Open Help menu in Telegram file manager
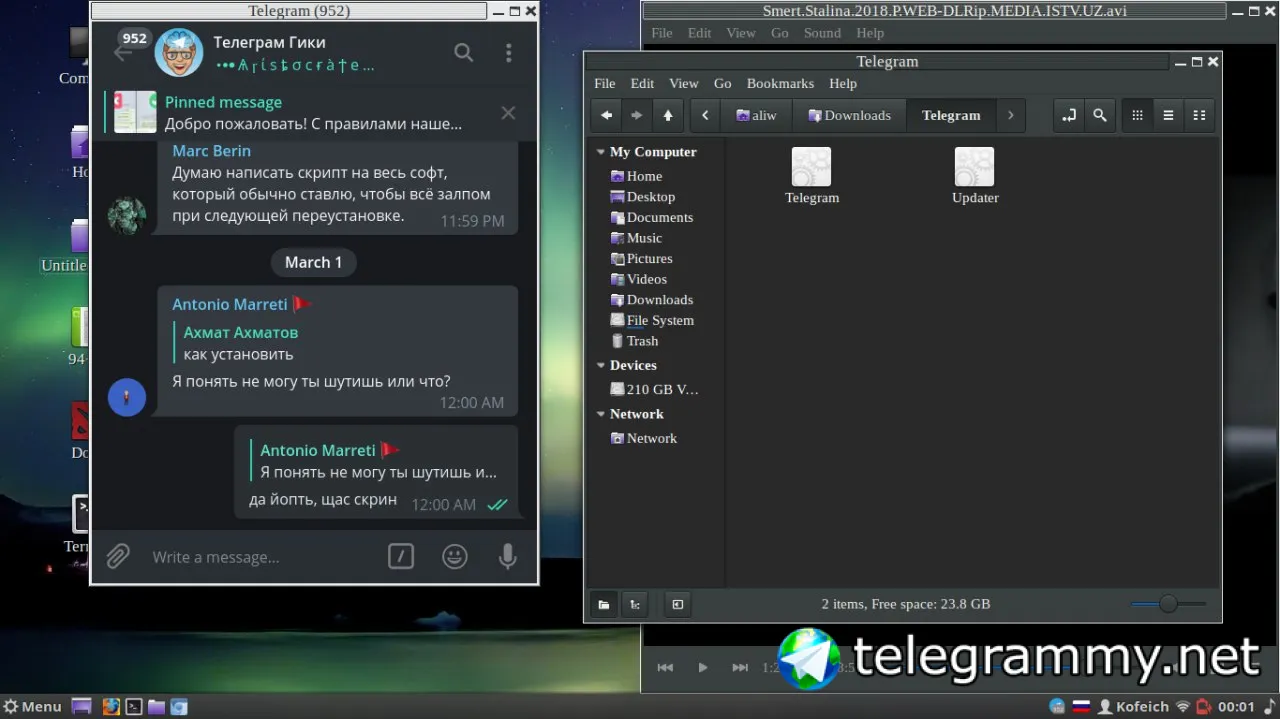 pos(843,83)
